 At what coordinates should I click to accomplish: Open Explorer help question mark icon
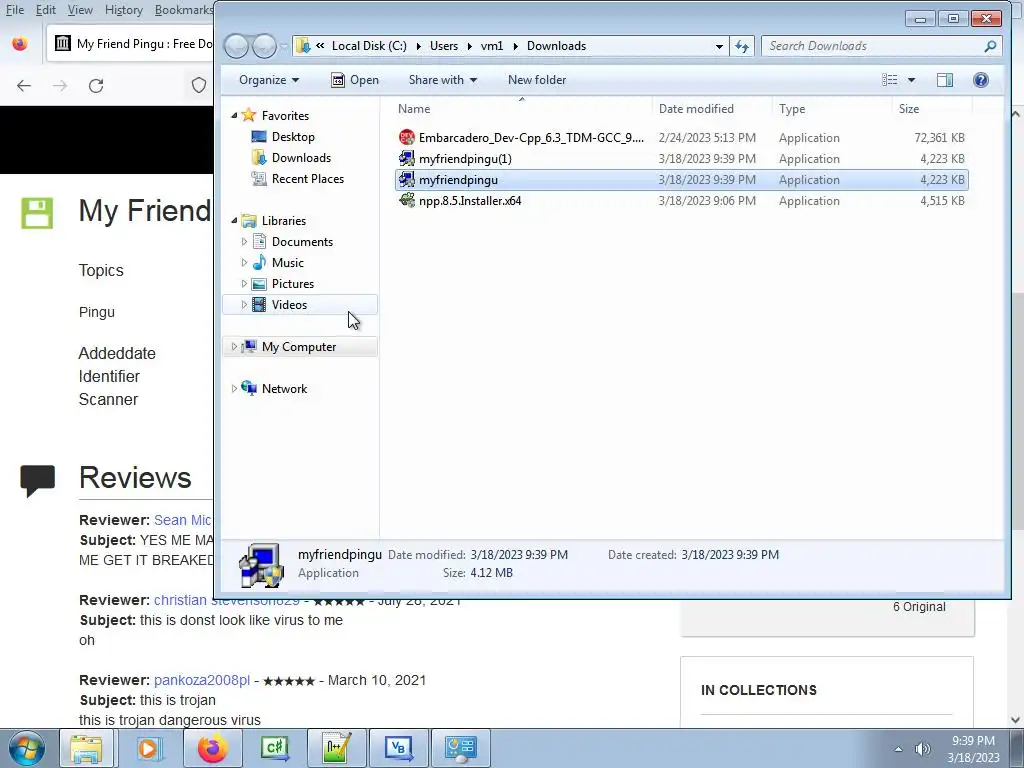[x=980, y=80]
